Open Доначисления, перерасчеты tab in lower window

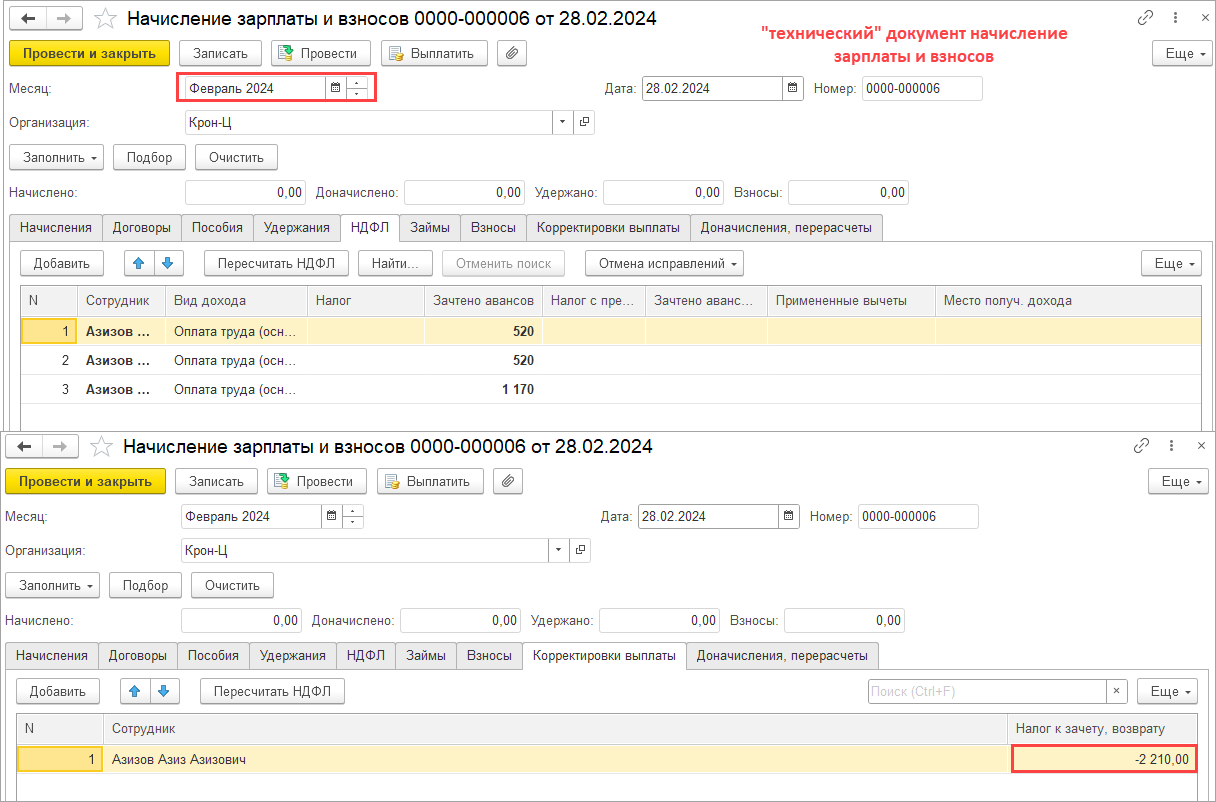[782, 656]
